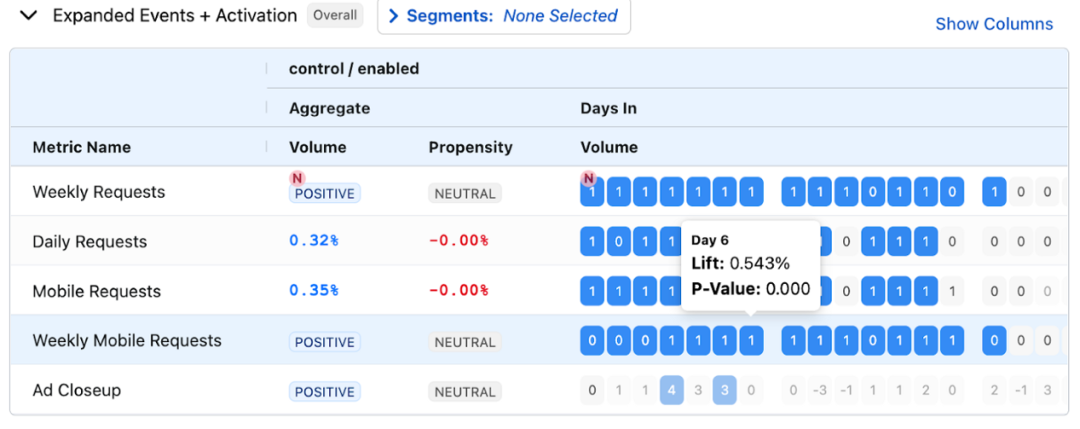Click Daily Requests -0.00% propensity value

coord(458,241)
